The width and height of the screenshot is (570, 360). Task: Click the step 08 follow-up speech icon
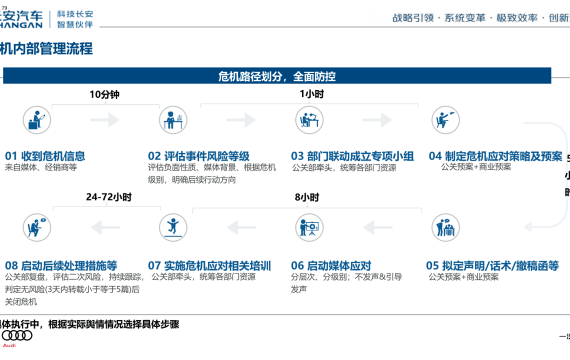[x=37, y=228]
